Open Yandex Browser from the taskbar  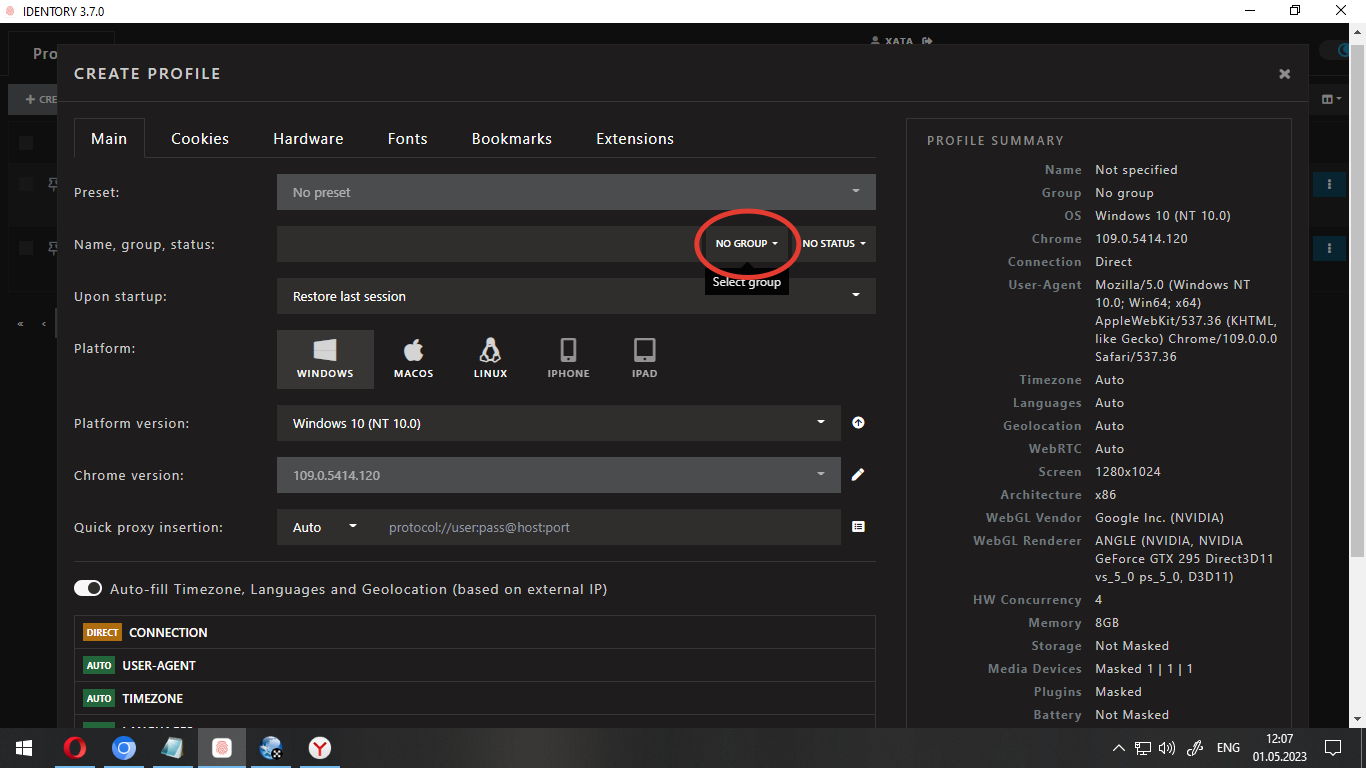[x=320, y=748]
